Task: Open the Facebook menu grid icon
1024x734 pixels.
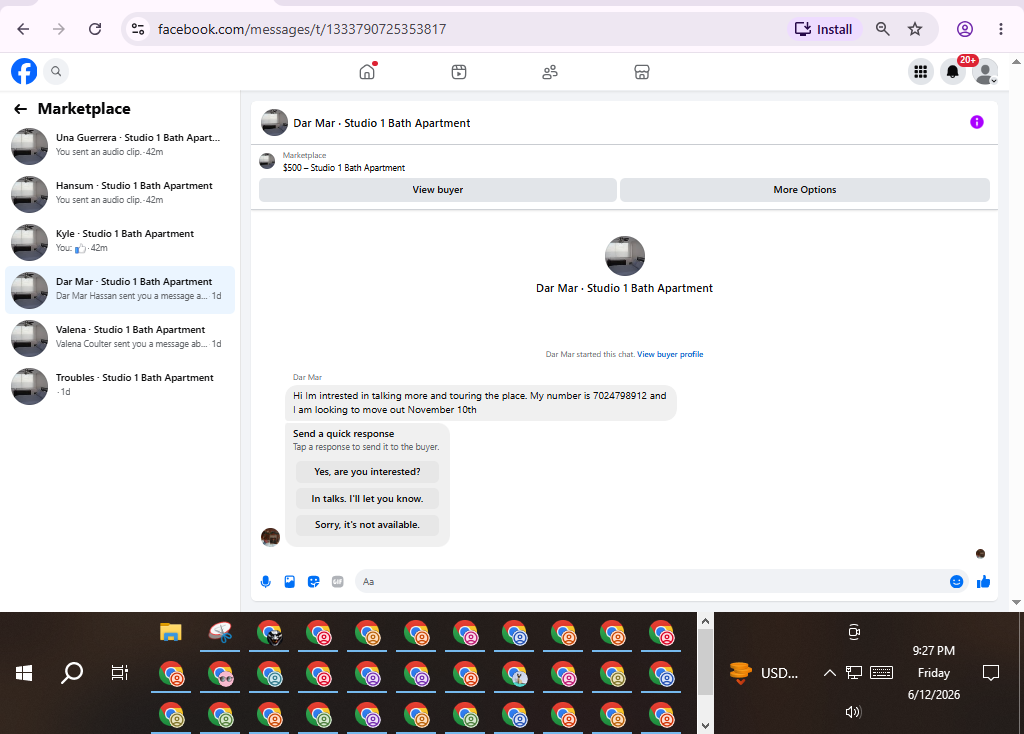Action: pyautogui.click(x=921, y=72)
